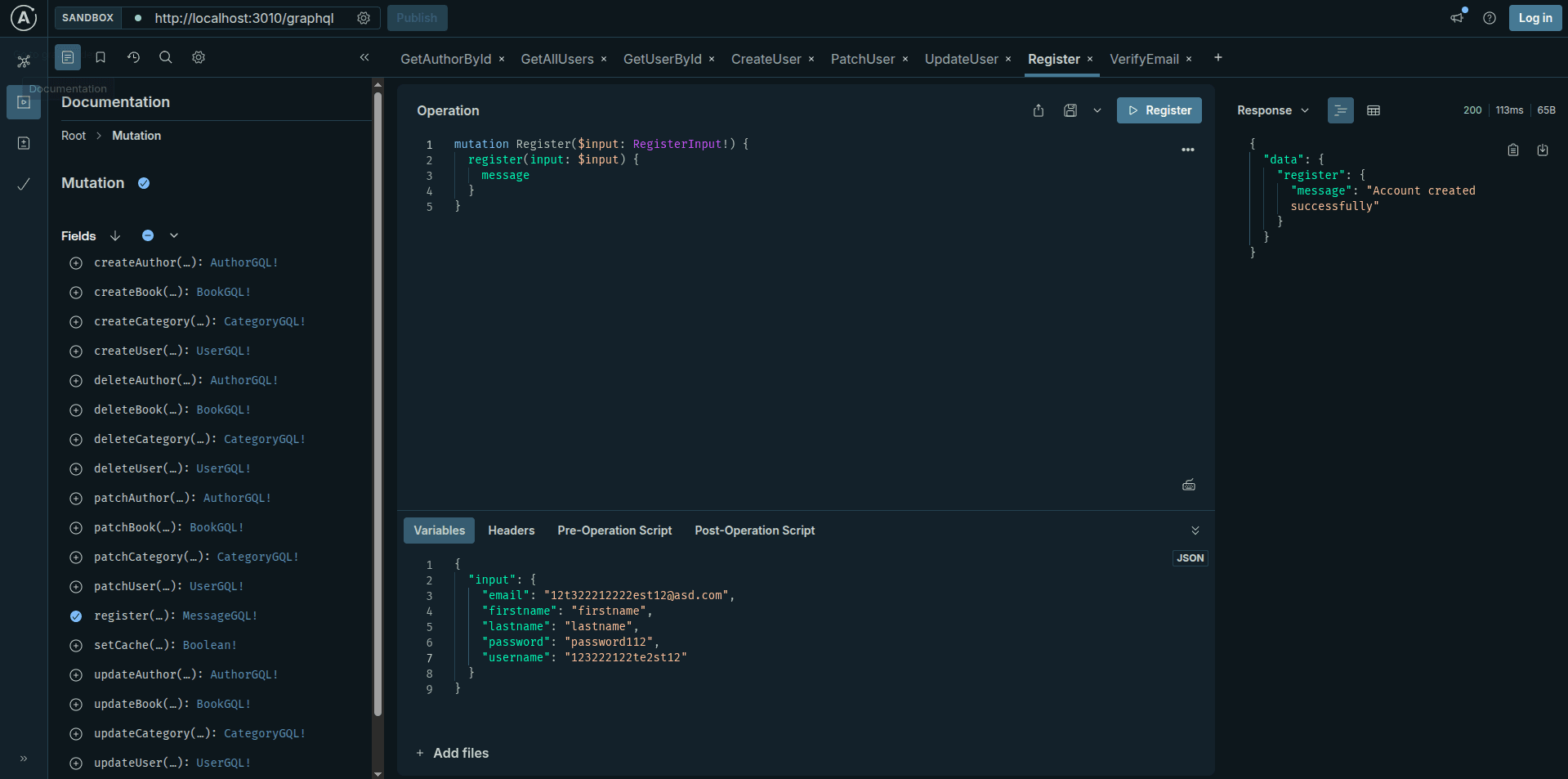The image size is (1568, 779).
Task: Share the operation using the export icon
Action: 1039,110
